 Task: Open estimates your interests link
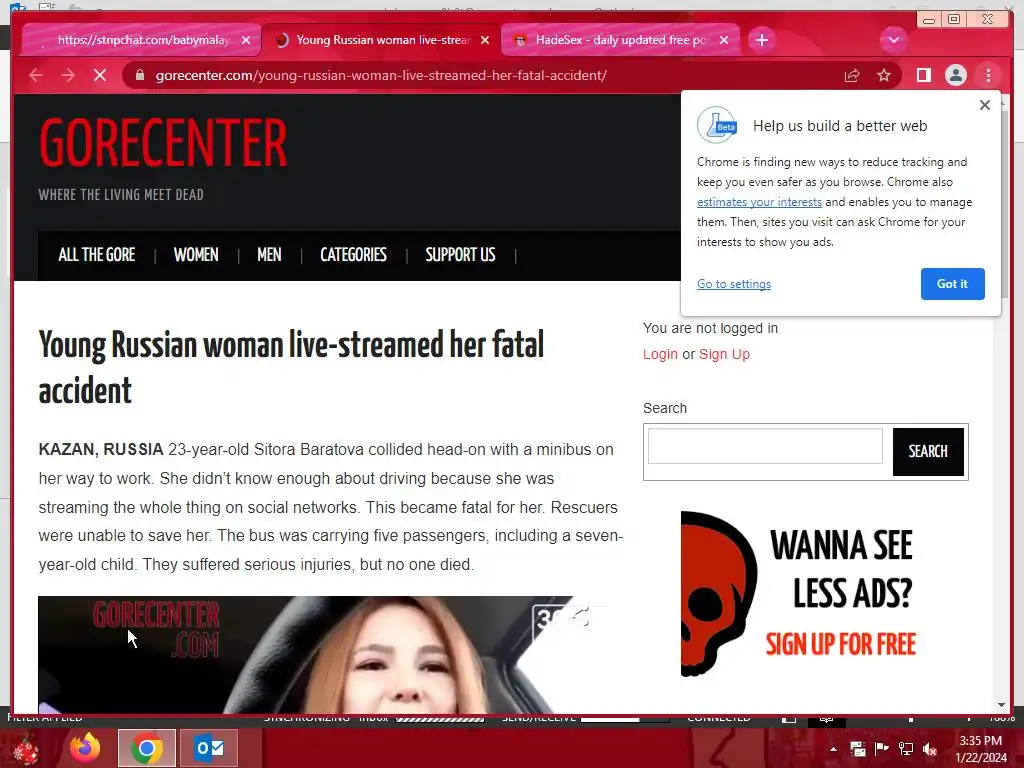coord(759,202)
